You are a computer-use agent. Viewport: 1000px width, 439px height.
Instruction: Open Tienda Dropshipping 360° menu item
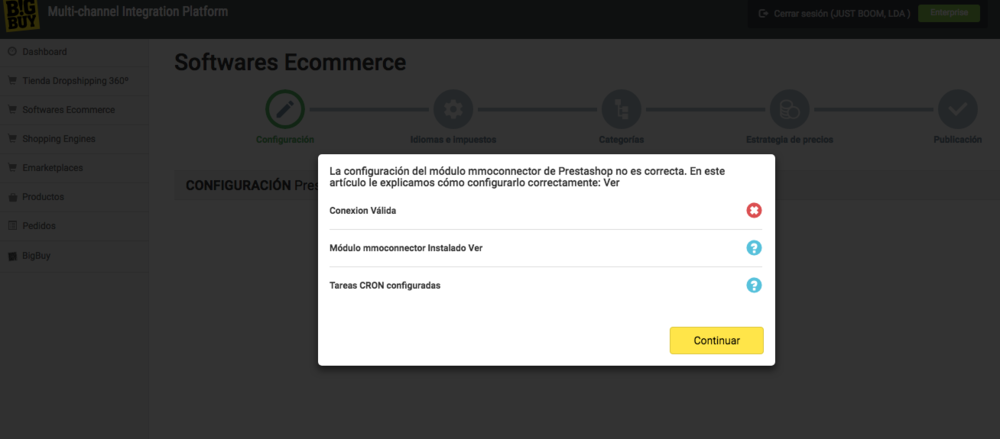click(74, 81)
